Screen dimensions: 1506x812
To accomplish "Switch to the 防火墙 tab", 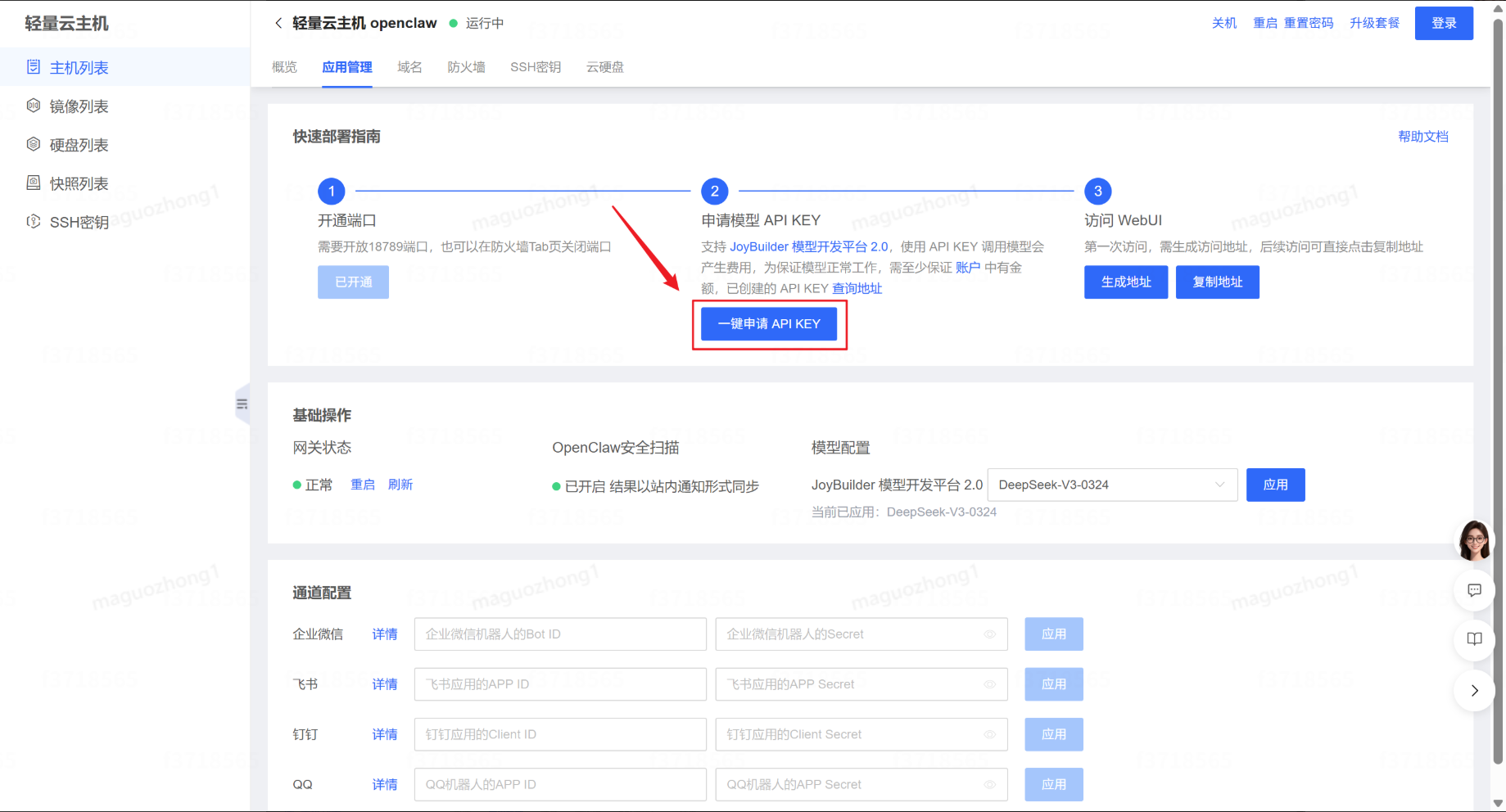I will pos(466,67).
